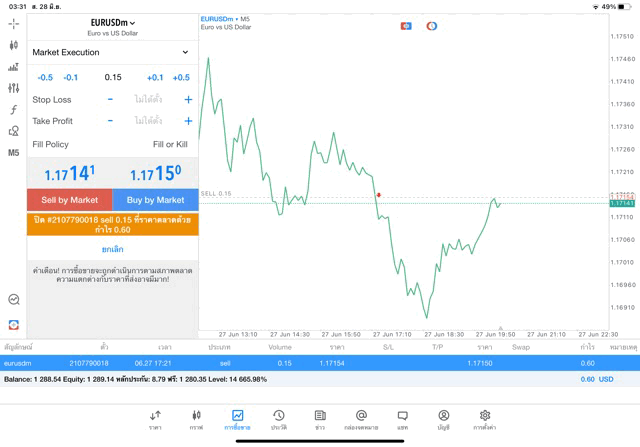The image size is (640, 447).
Task: Switch to the News tab
Action: coord(320,419)
